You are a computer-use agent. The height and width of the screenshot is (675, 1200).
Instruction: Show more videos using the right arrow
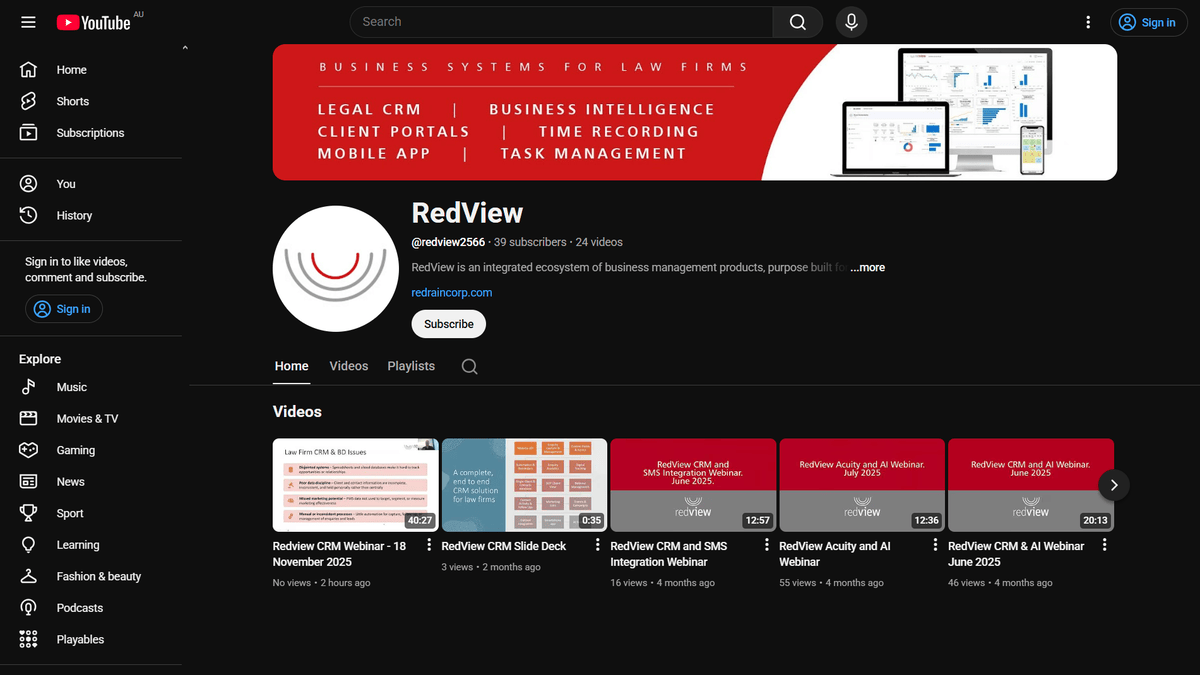click(x=1113, y=484)
